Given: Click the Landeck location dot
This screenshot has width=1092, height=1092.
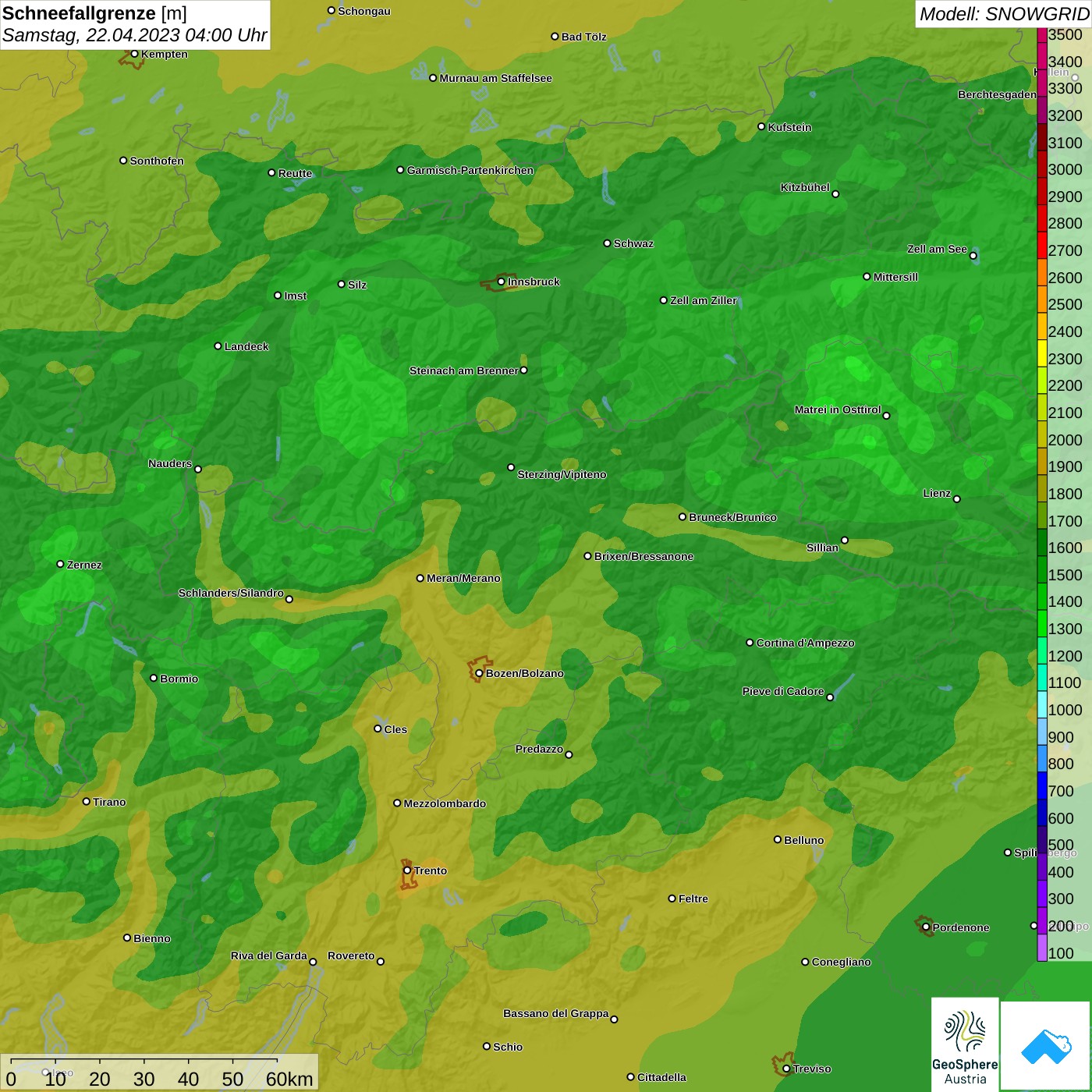Looking at the screenshot, I should pos(218,346).
